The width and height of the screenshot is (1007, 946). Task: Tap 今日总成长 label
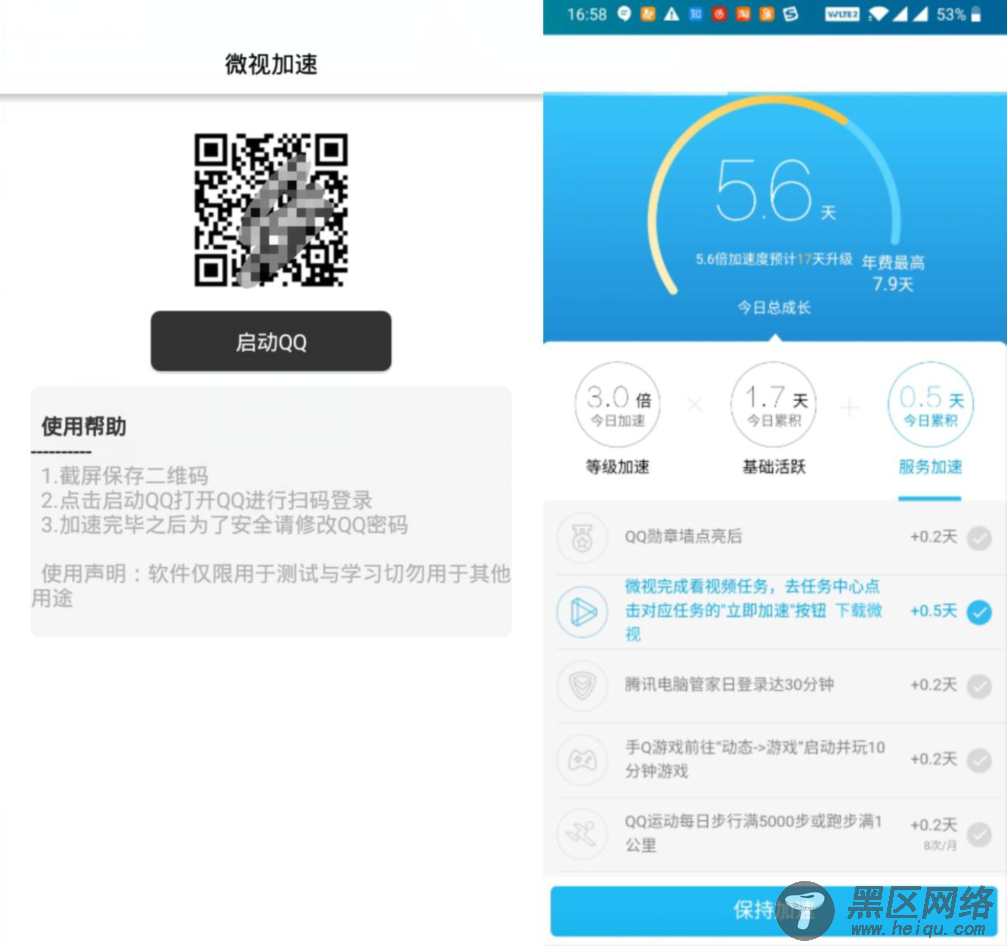tap(774, 308)
